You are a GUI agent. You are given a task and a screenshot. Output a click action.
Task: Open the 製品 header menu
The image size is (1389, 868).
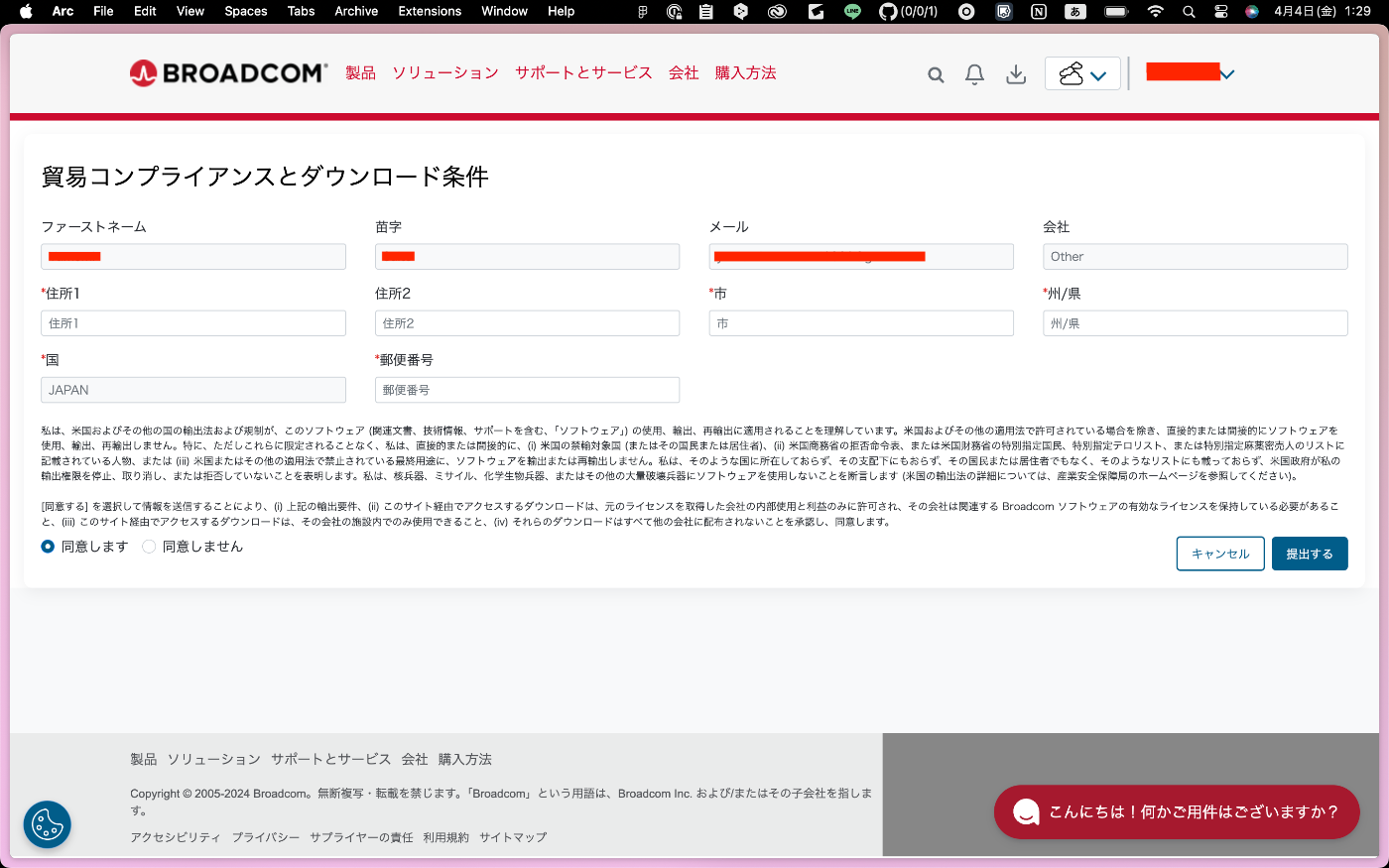[x=360, y=72]
